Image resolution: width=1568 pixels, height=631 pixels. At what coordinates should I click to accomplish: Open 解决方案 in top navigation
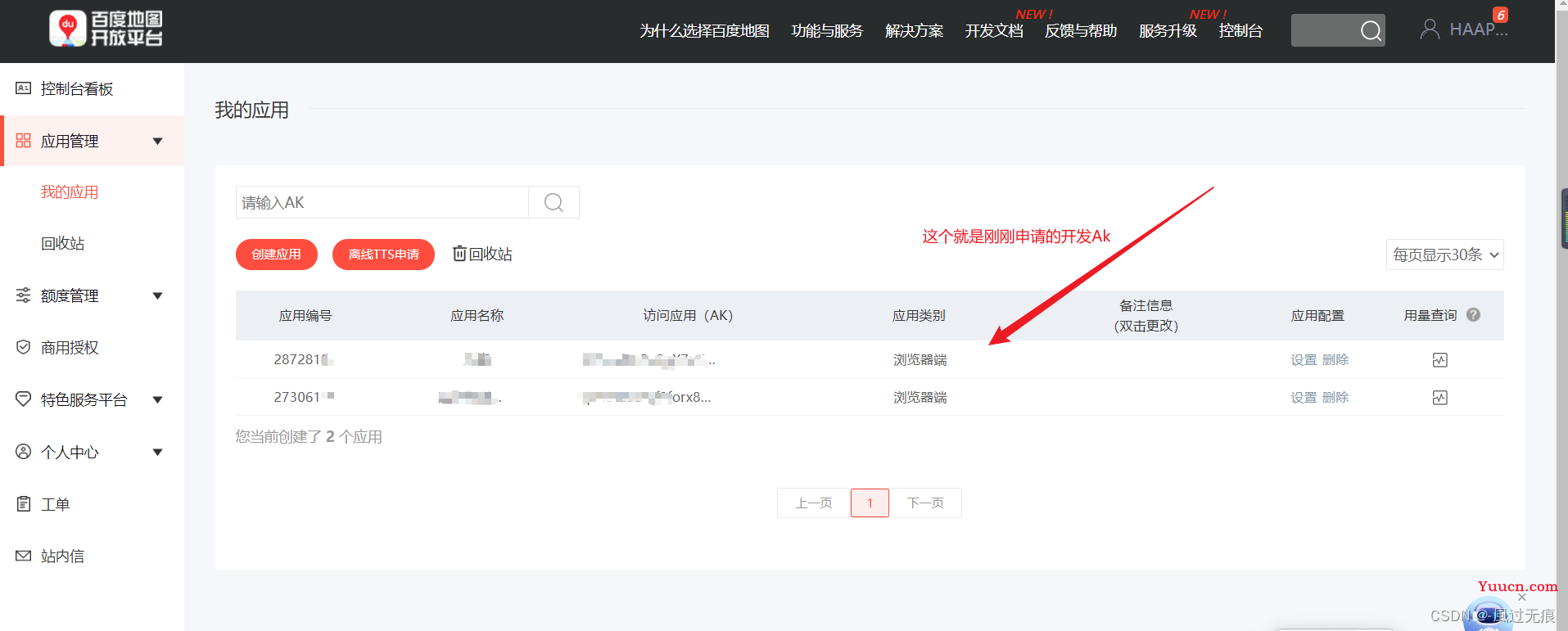pos(914,31)
